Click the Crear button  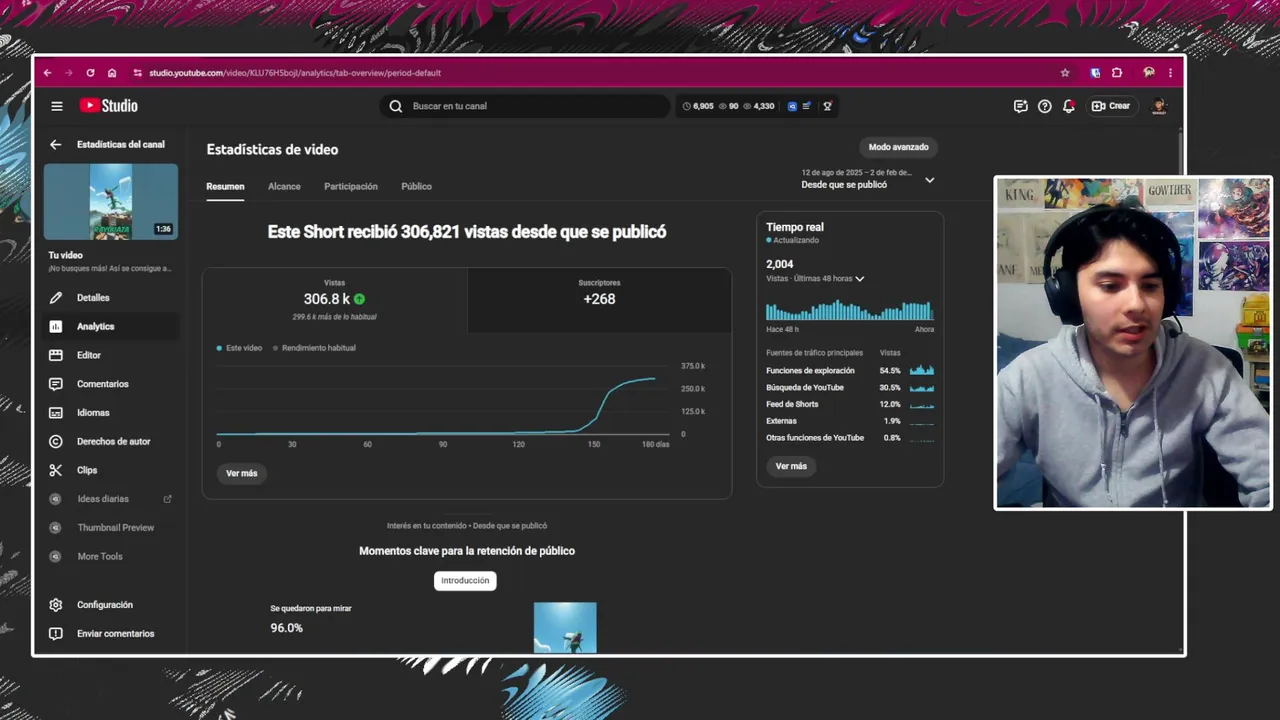point(1111,106)
